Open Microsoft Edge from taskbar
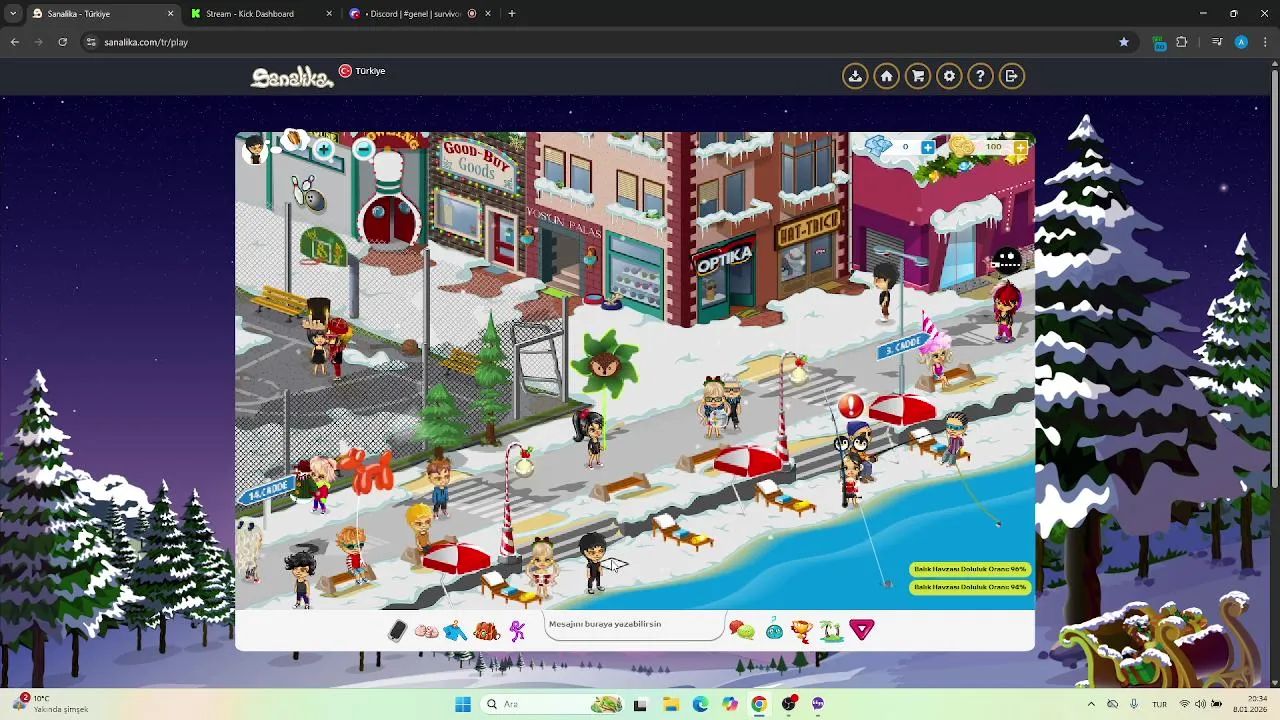This screenshot has height=720, width=1280. coord(700,704)
